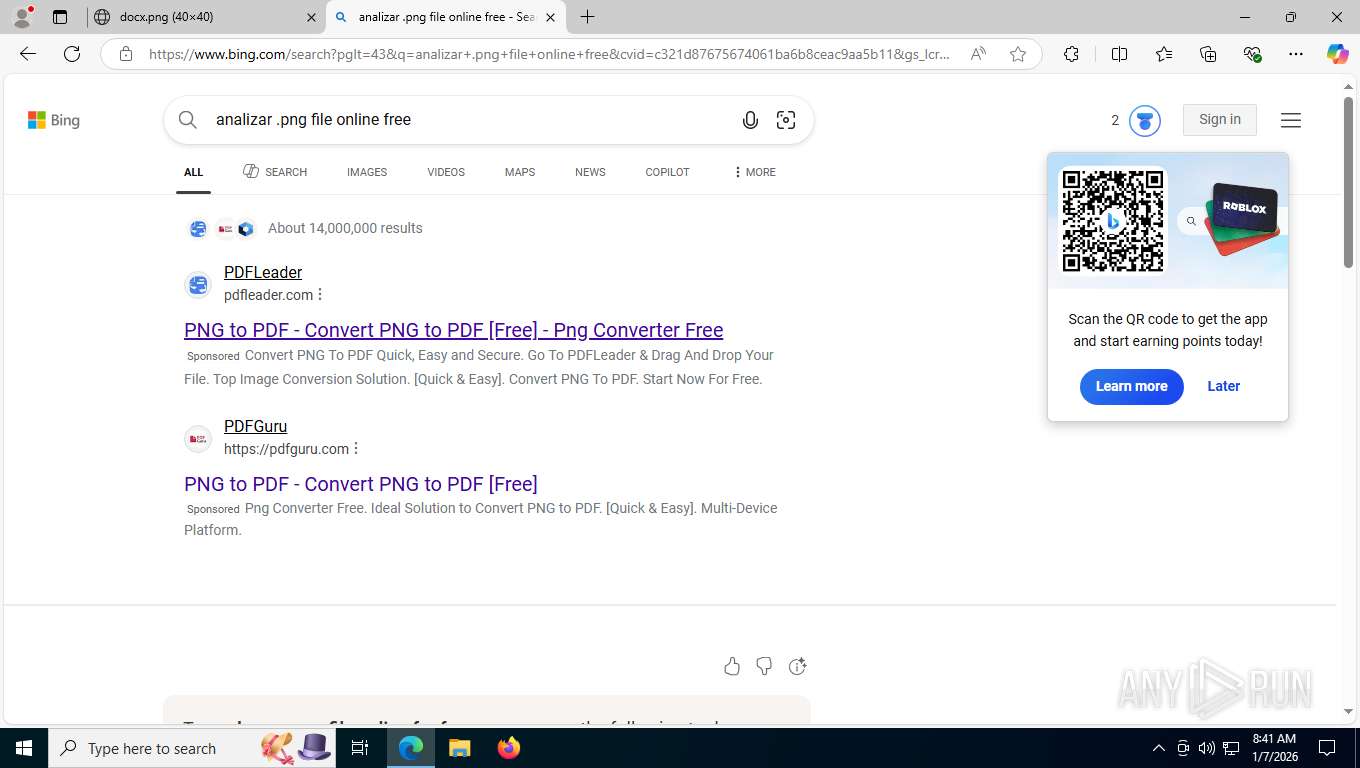Click the search magnifier icon in Bing box
The width and height of the screenshot is (1360, 768).
click(187, 120)
